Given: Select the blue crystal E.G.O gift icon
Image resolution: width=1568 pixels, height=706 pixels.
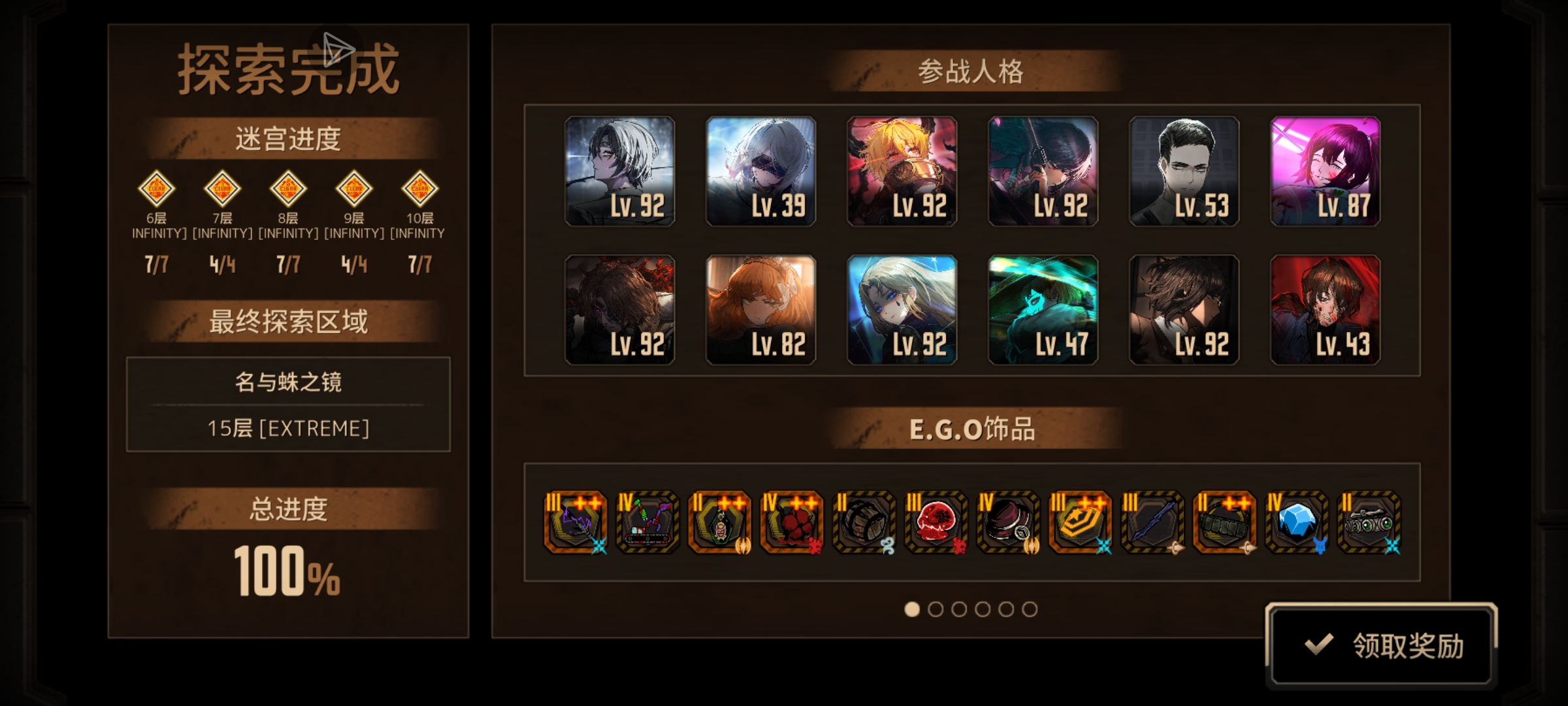Looking at the screenshot, I should 1297,522.
